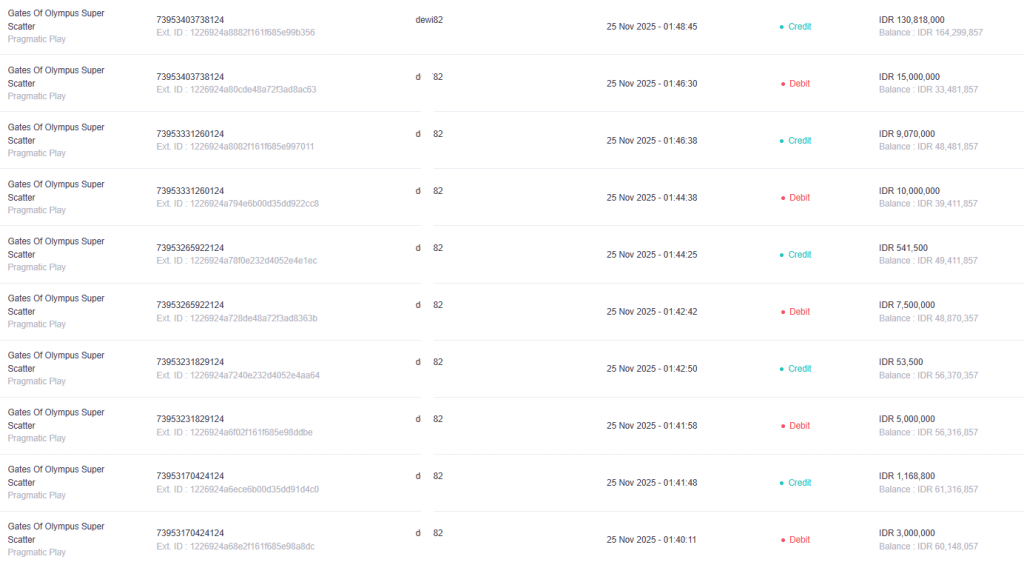The height and width of the screenshot is (565, 1024).
Task: Click the timestamp 25 Nov 2025 - 01:40:11
Action: pos(652,540)
